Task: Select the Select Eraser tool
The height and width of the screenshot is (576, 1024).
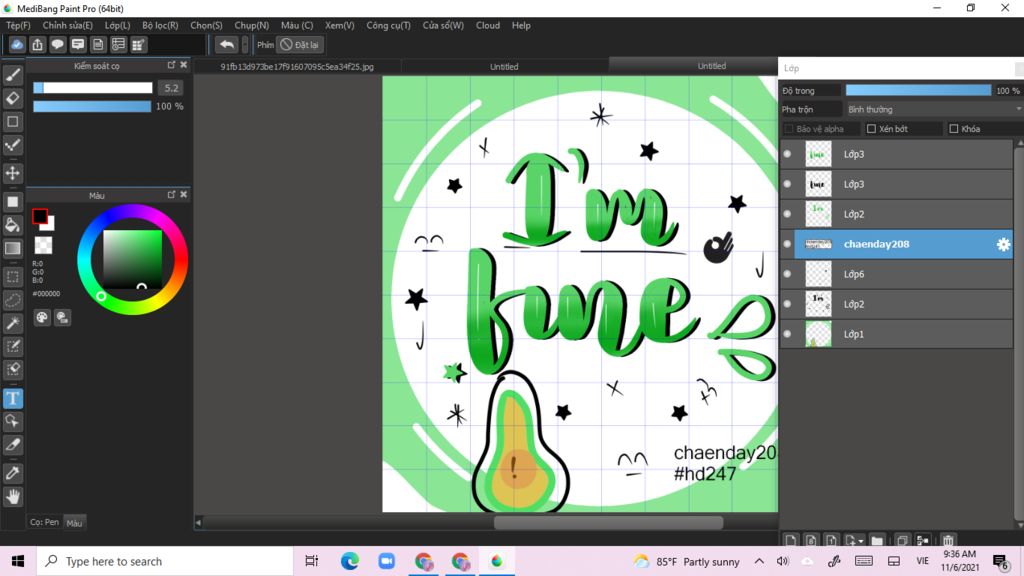Action: coord(12,369)
